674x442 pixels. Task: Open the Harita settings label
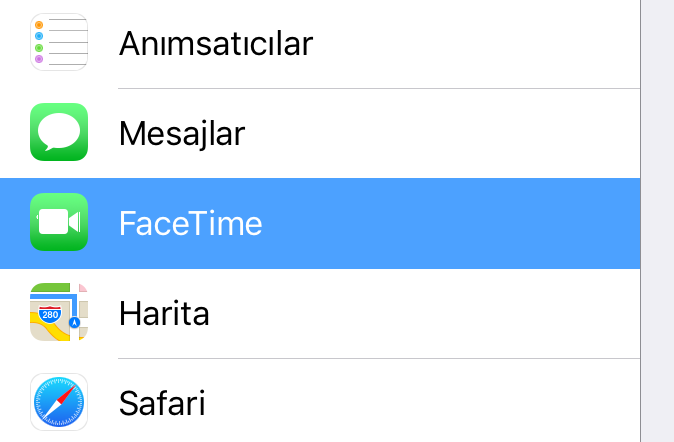[x=164, y=314]
